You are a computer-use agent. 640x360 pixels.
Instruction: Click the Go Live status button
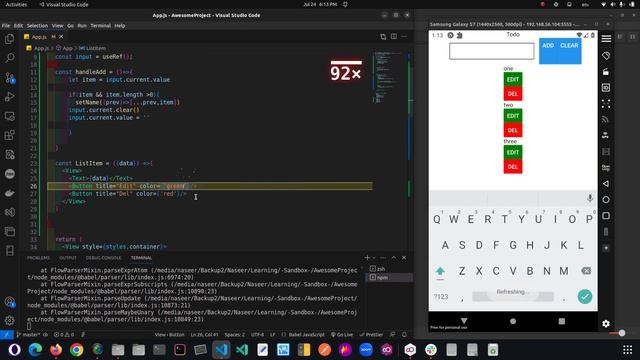pyautogui.click(x=342, y=335)
